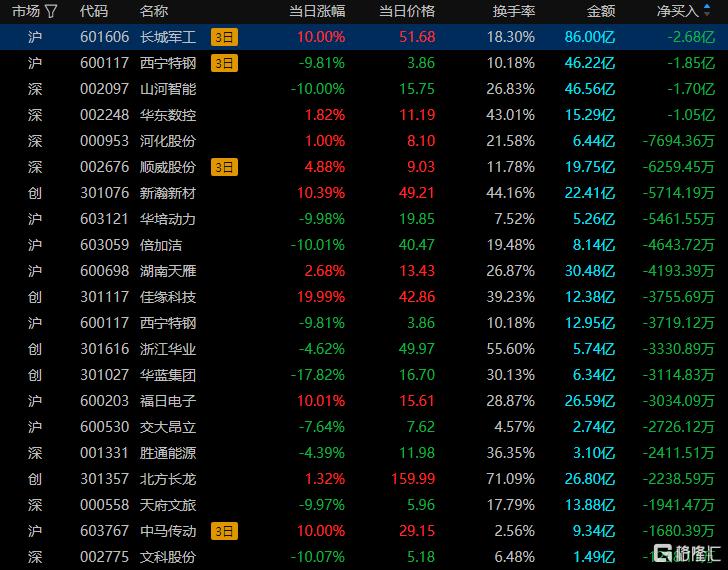
Task: Select stock code 000558
Action: (x=104, y=505)
